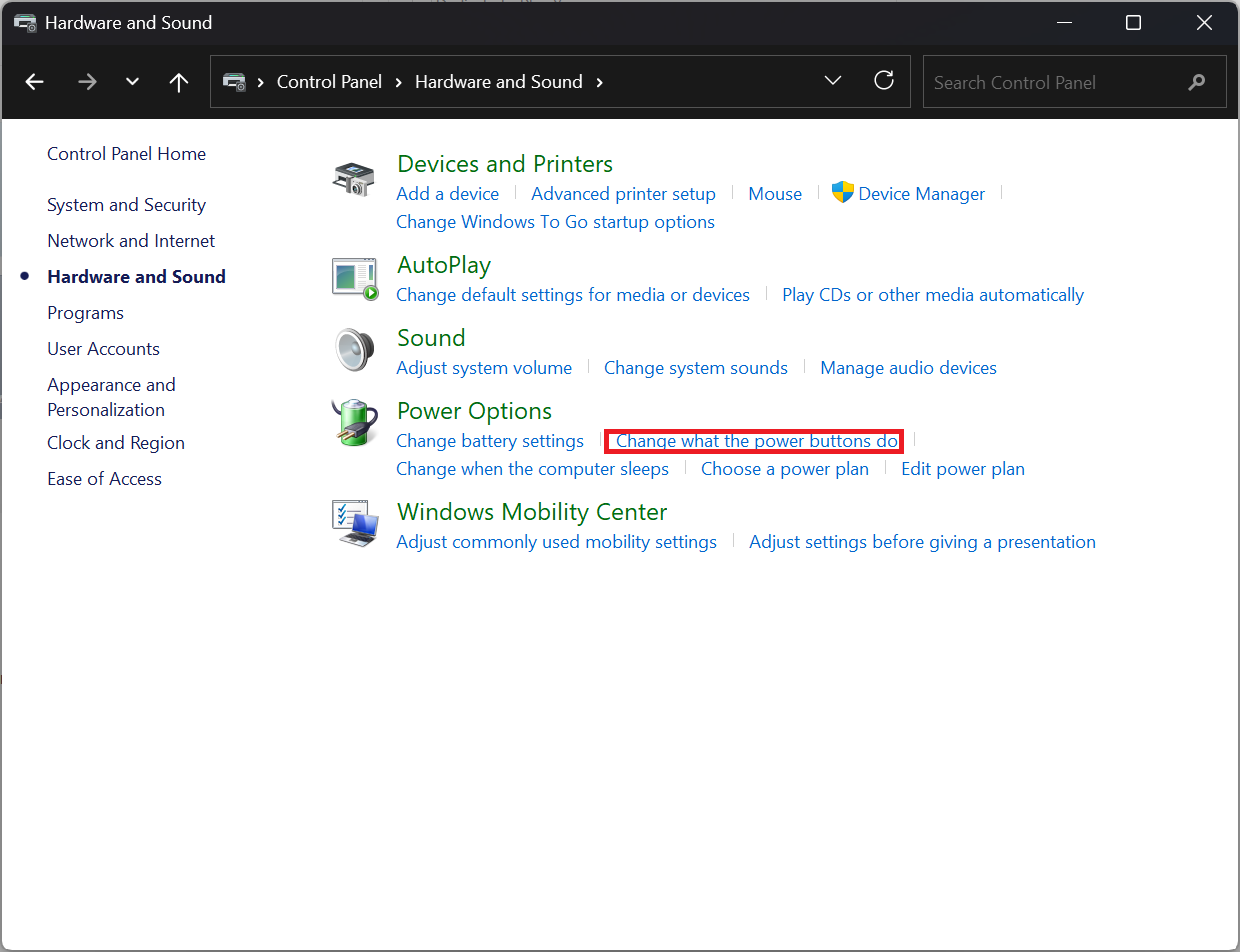Click the search magnifier icon
Screen dimensions: 1240x952
[1197, 83]
